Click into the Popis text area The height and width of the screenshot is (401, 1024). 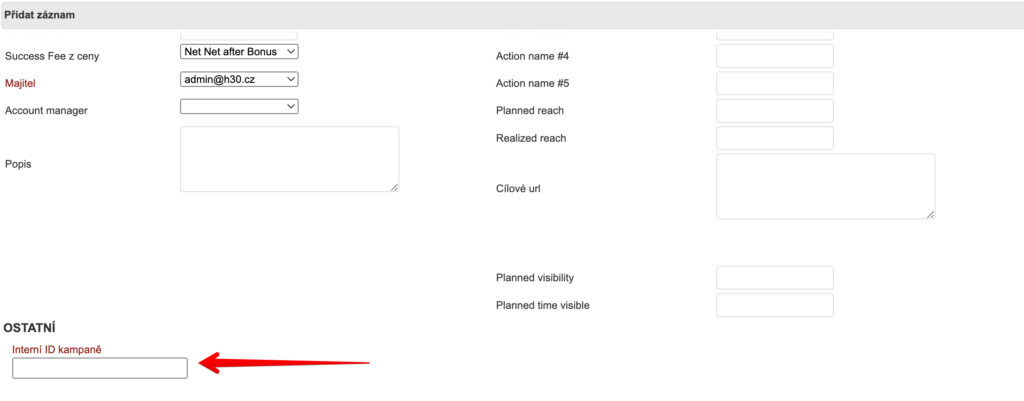click(x=289, y=158)
